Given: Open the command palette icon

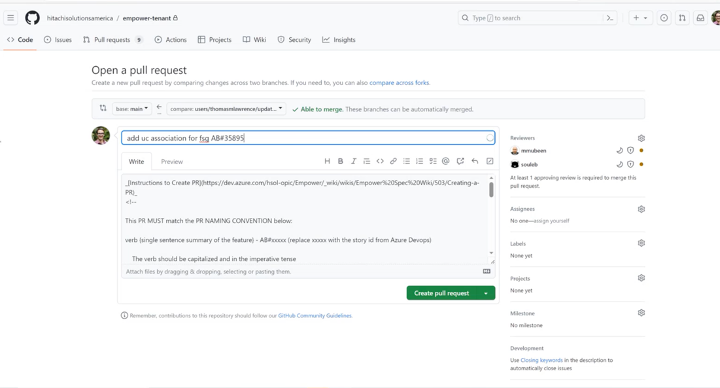Looking at the screenshot, I should coord(610,18).
